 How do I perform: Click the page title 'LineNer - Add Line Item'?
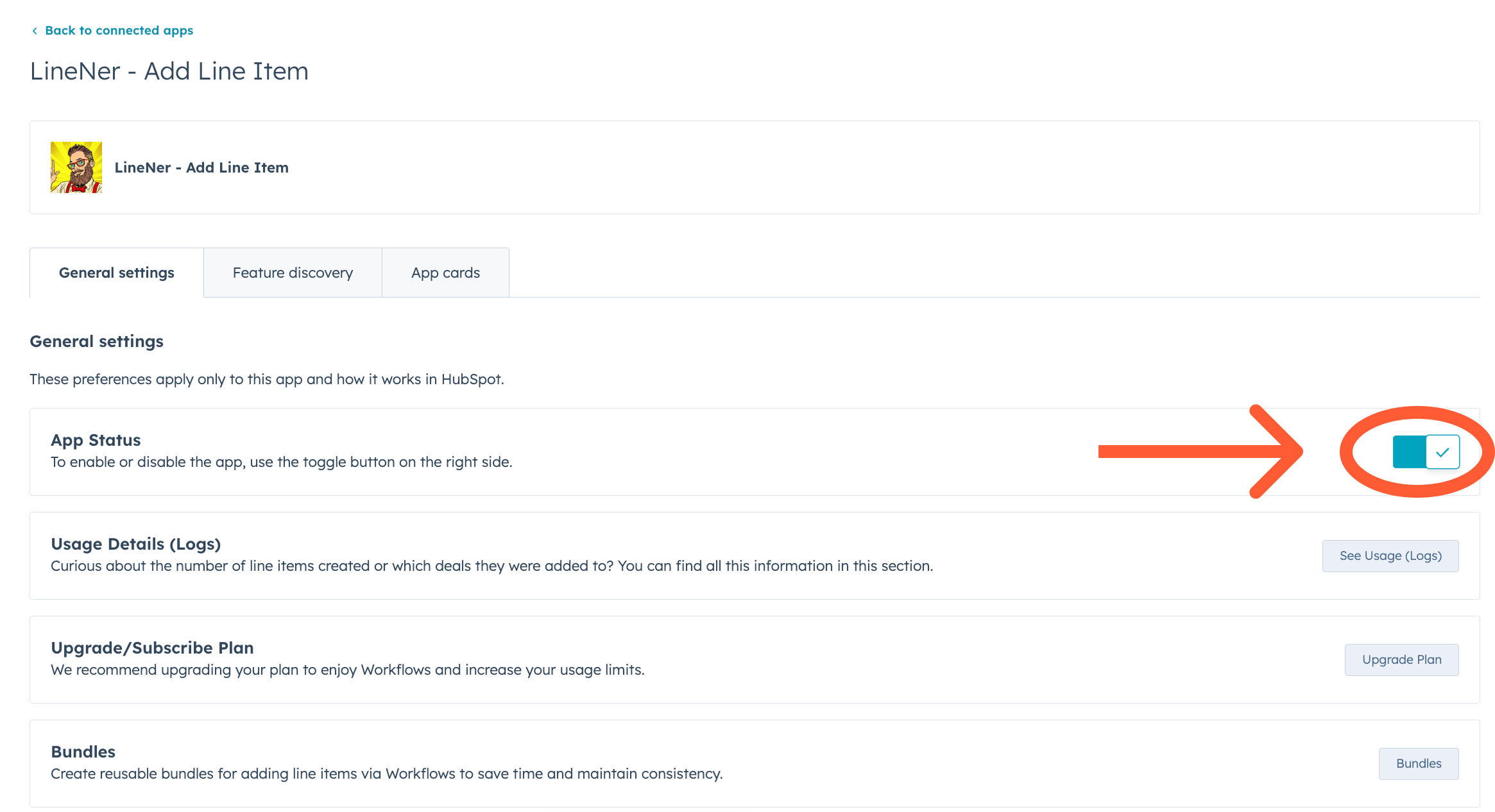169,71
